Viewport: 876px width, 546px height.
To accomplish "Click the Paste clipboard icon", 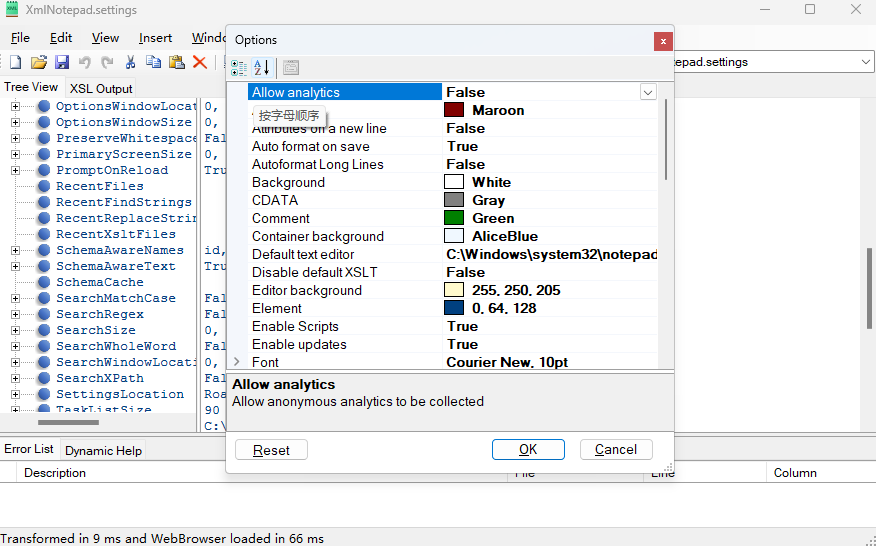I will pyautogui.click(x=177, y=62).
